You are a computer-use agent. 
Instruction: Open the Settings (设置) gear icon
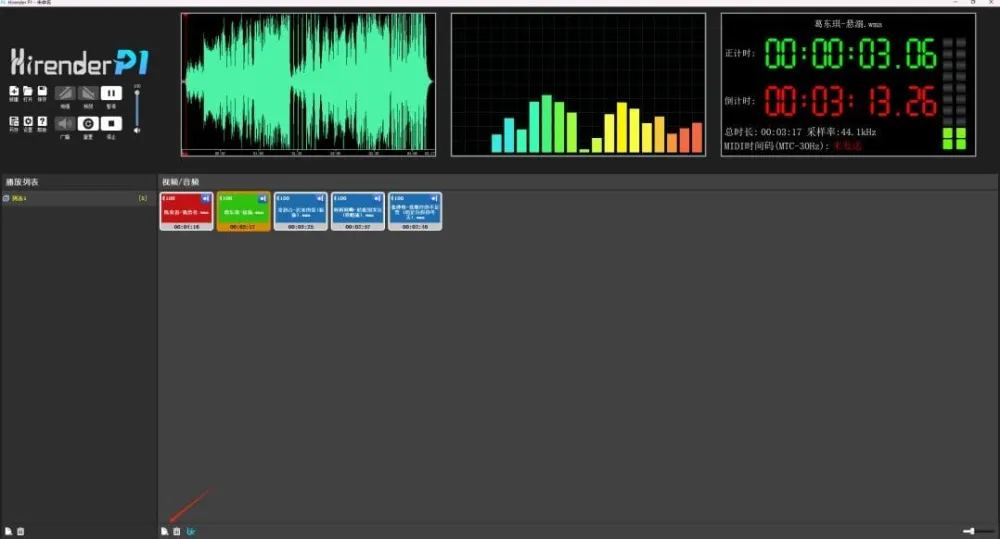tap(28, 122)
